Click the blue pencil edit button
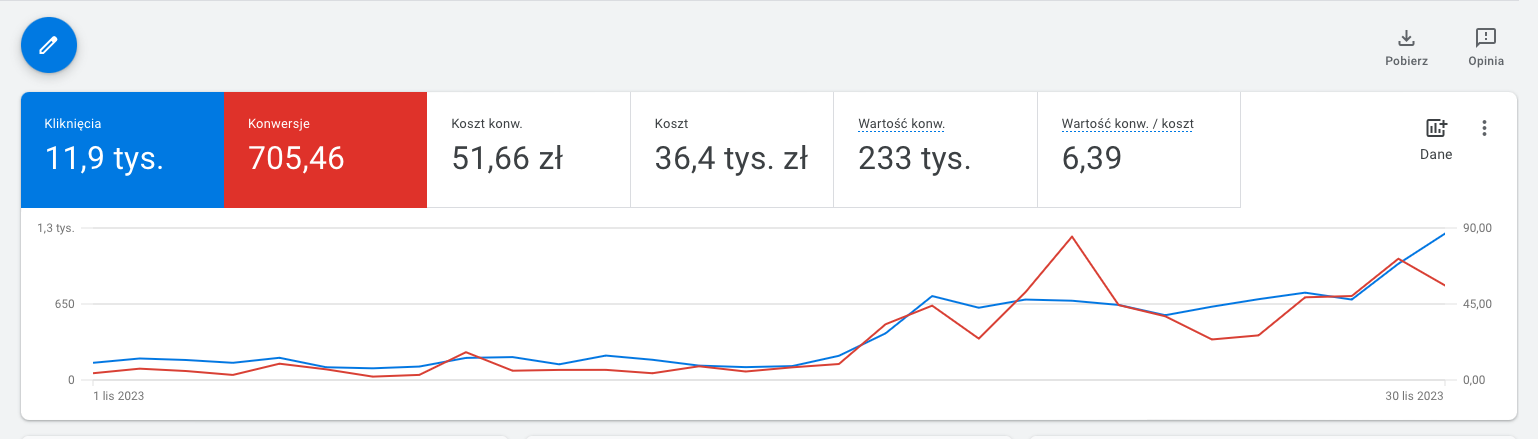The height and width of the screenshot is (439, 1538). click(x=49, y=45)
